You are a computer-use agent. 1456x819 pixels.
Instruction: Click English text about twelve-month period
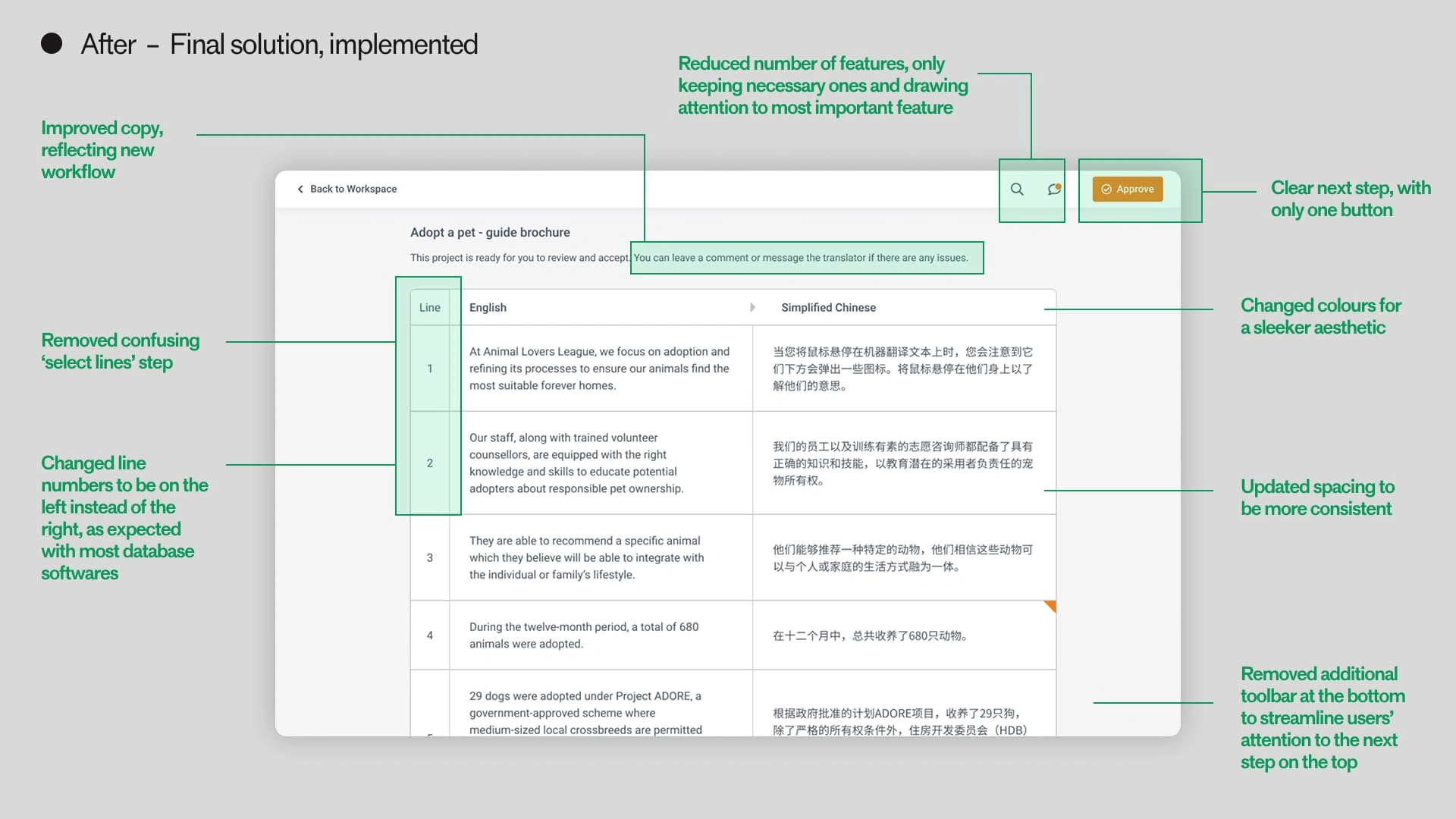coord(583,635)
